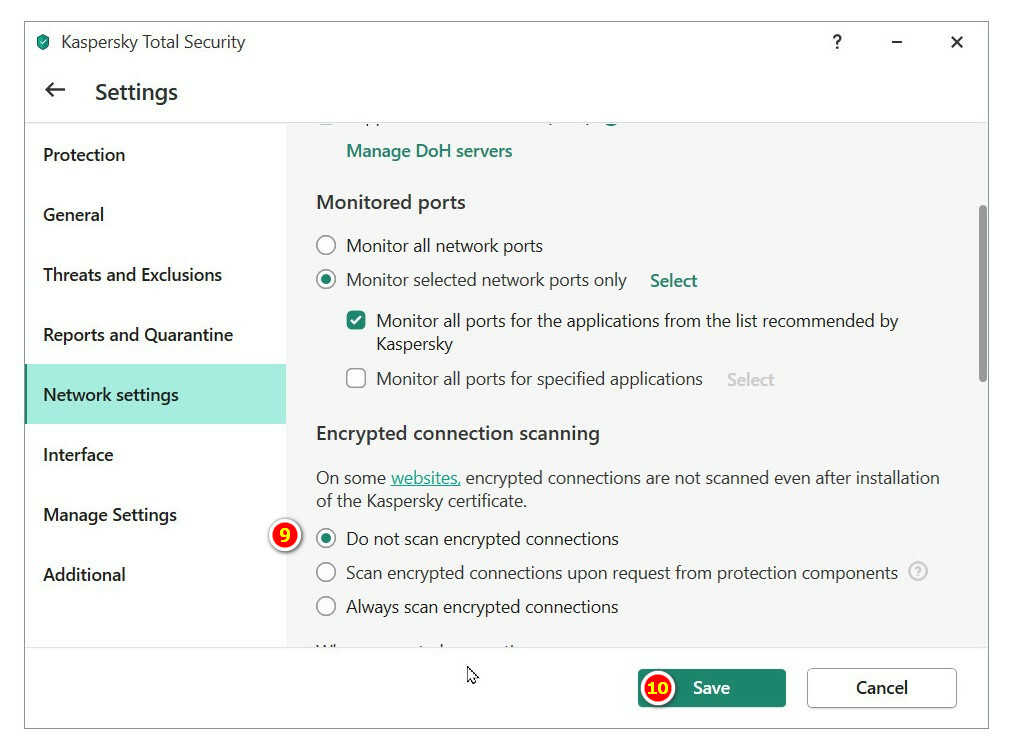Viewport: 1014px width, 748px height.
Task: Show help for scan upon request option
Action: (918, 572)
